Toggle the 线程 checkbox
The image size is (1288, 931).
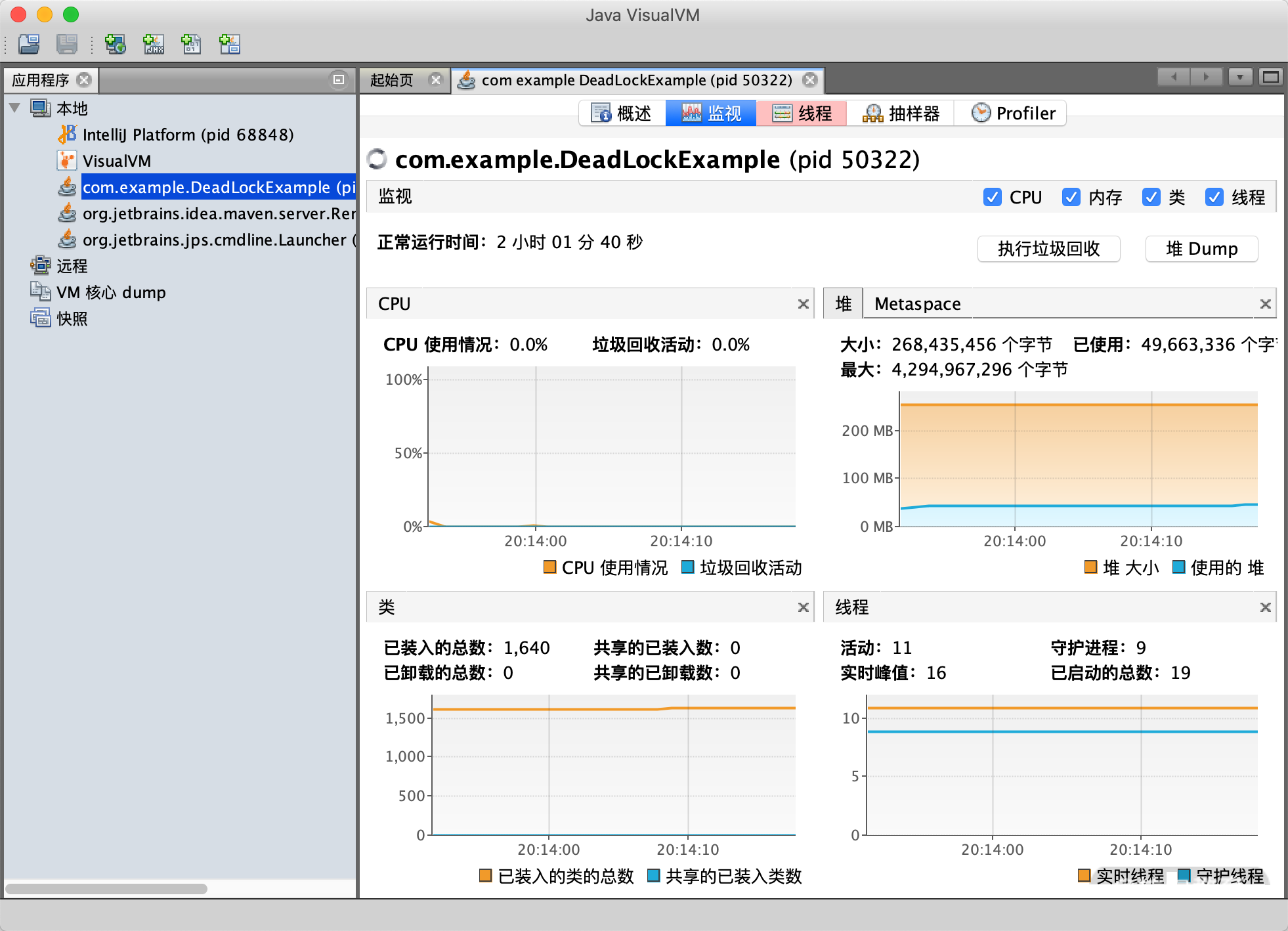pyautogui.click(x=1214, y=197)
